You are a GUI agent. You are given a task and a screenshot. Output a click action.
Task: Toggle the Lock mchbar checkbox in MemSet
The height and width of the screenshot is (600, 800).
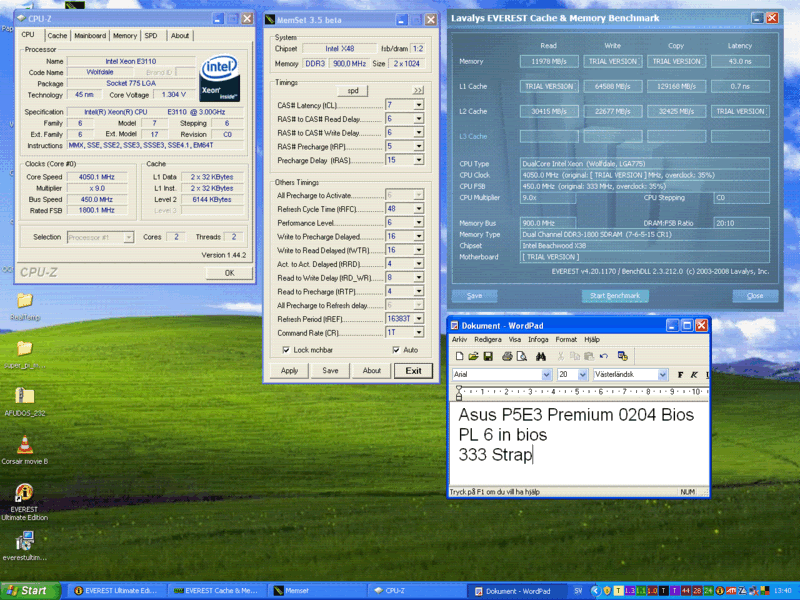point(286,350)
